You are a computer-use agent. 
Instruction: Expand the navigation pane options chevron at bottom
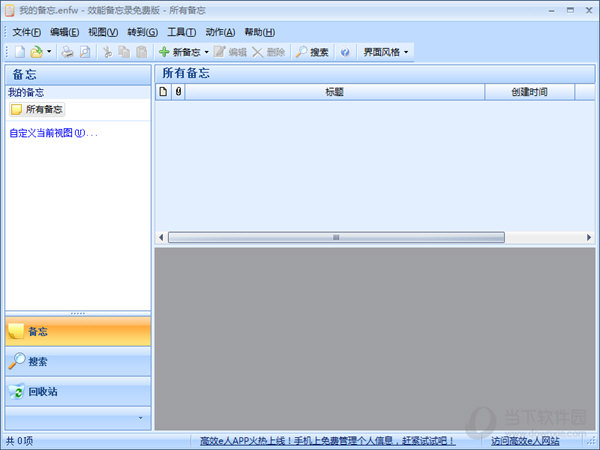(140, 417)
